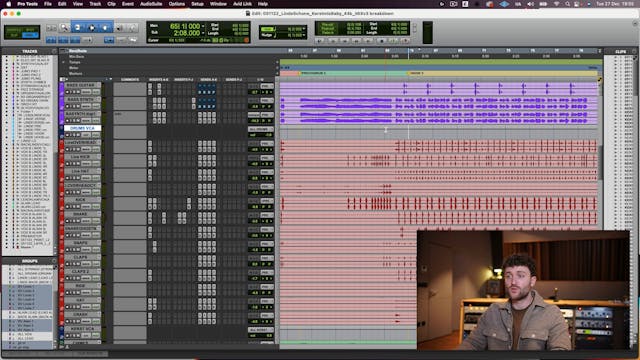The image size is (640, 360).
Task: Open macOS Spotlight search
Action: [x=567, y=4]
